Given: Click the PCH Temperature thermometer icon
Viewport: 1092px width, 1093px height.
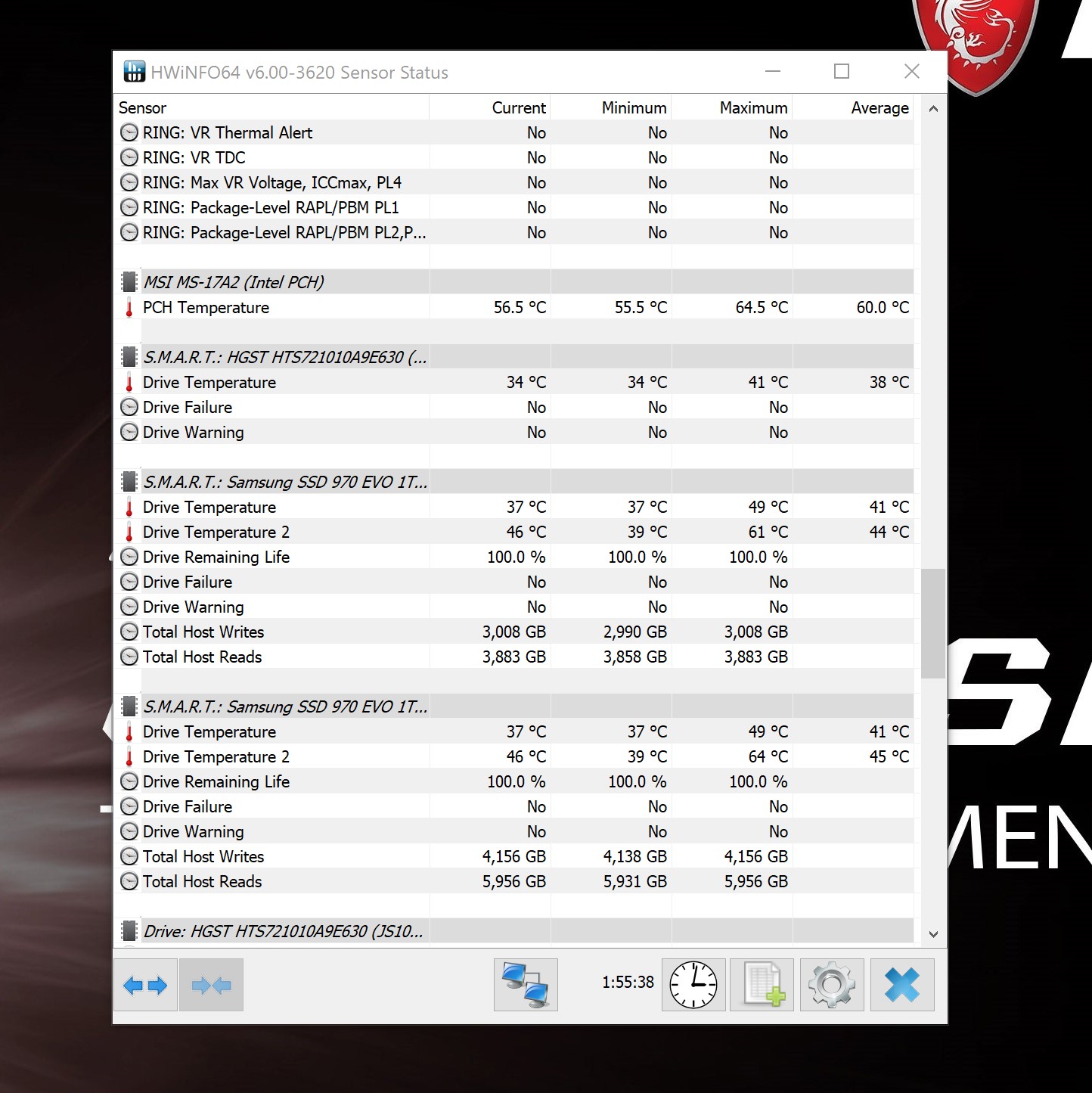Looking at the screenshot, I should pos(129,308).
